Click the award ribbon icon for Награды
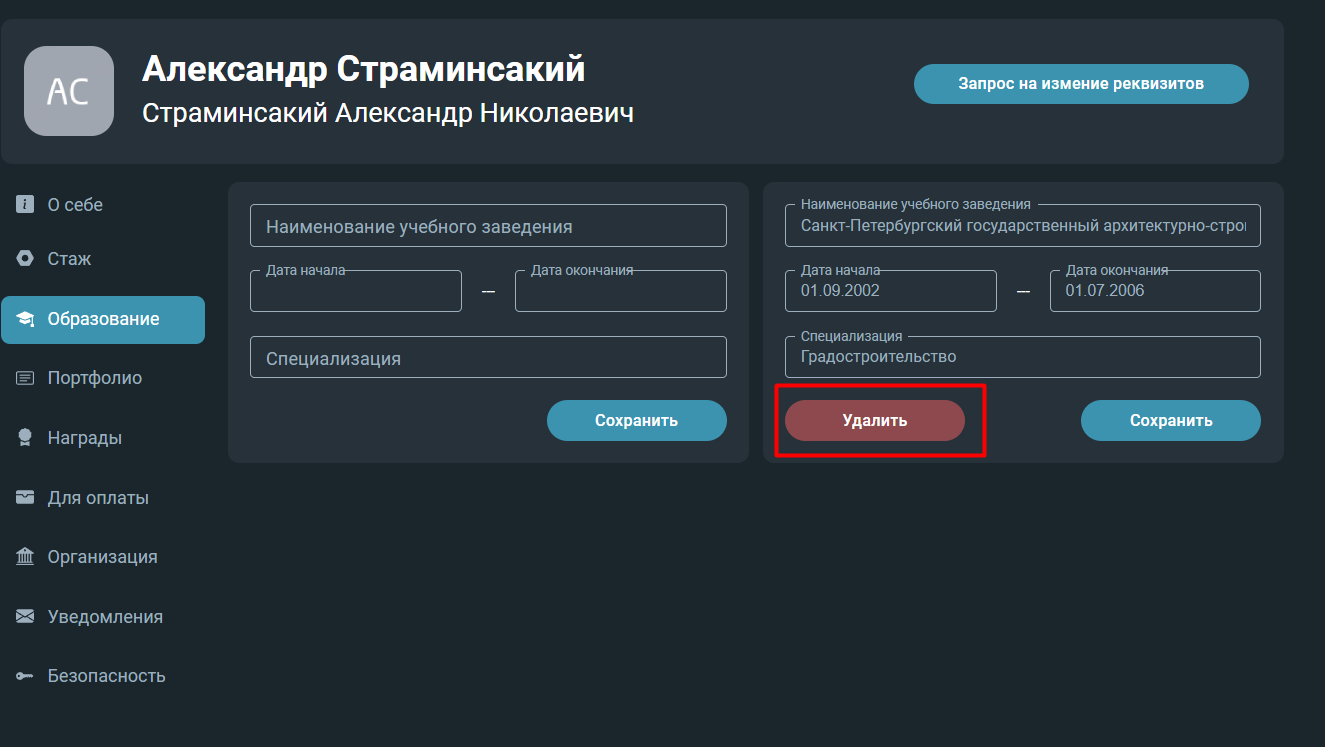The height and width of the screenshot is (747, 1325). click(x=25, y=438)
